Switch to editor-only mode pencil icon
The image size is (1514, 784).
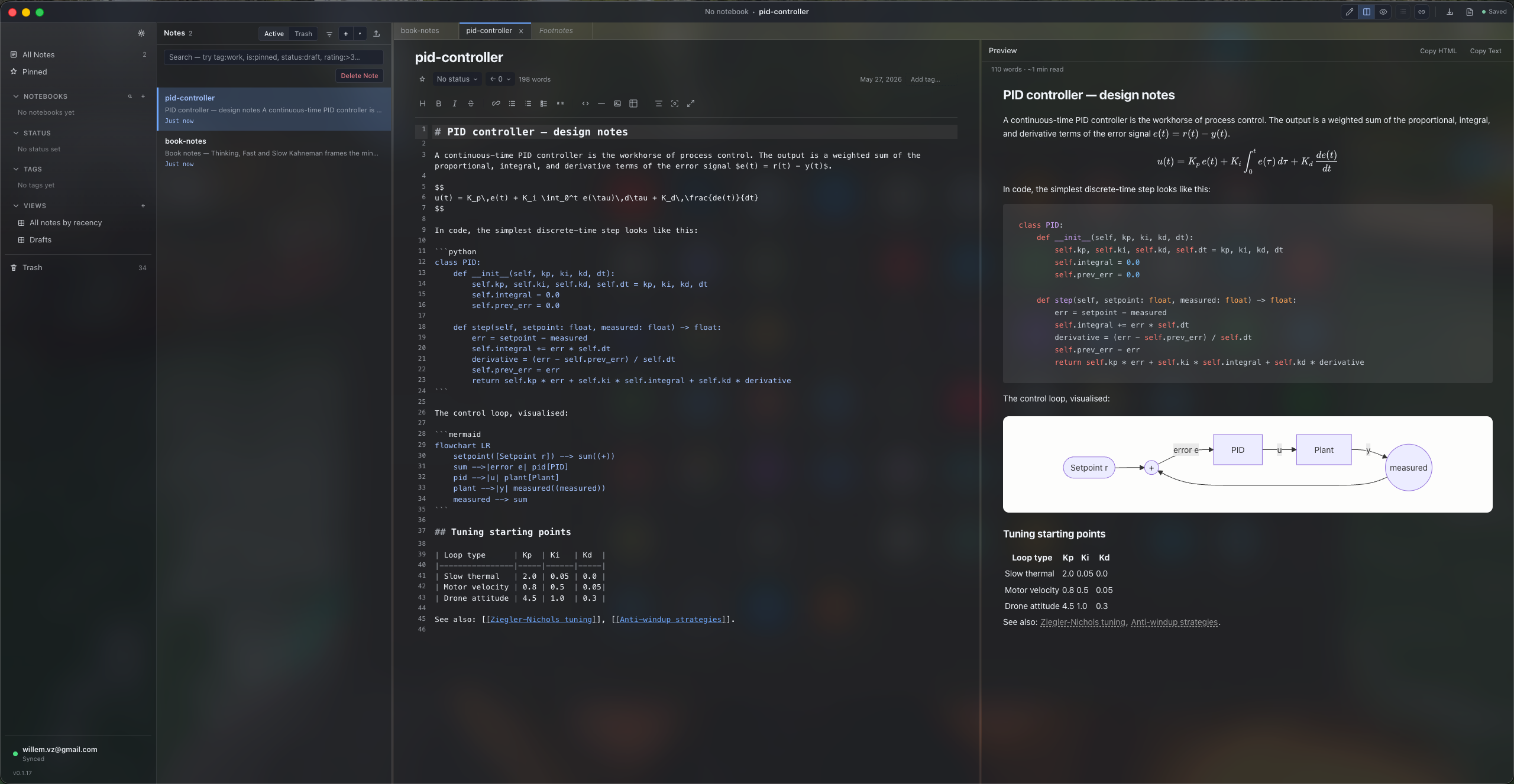[x=1350, y=12]
